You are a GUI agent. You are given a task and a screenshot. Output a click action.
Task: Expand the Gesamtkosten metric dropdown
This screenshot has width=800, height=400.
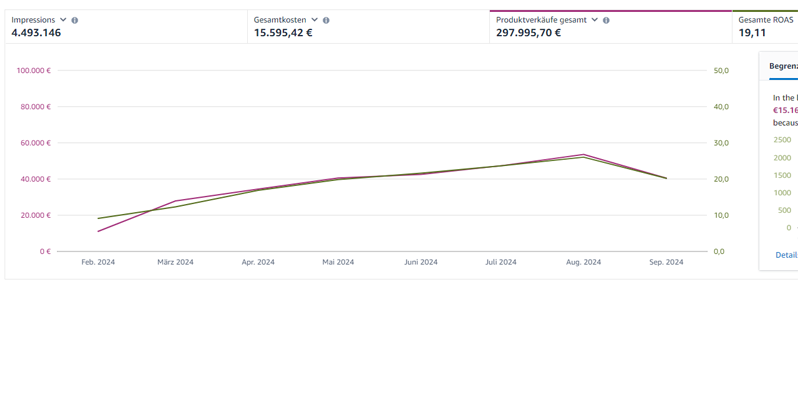pos(314,20)
